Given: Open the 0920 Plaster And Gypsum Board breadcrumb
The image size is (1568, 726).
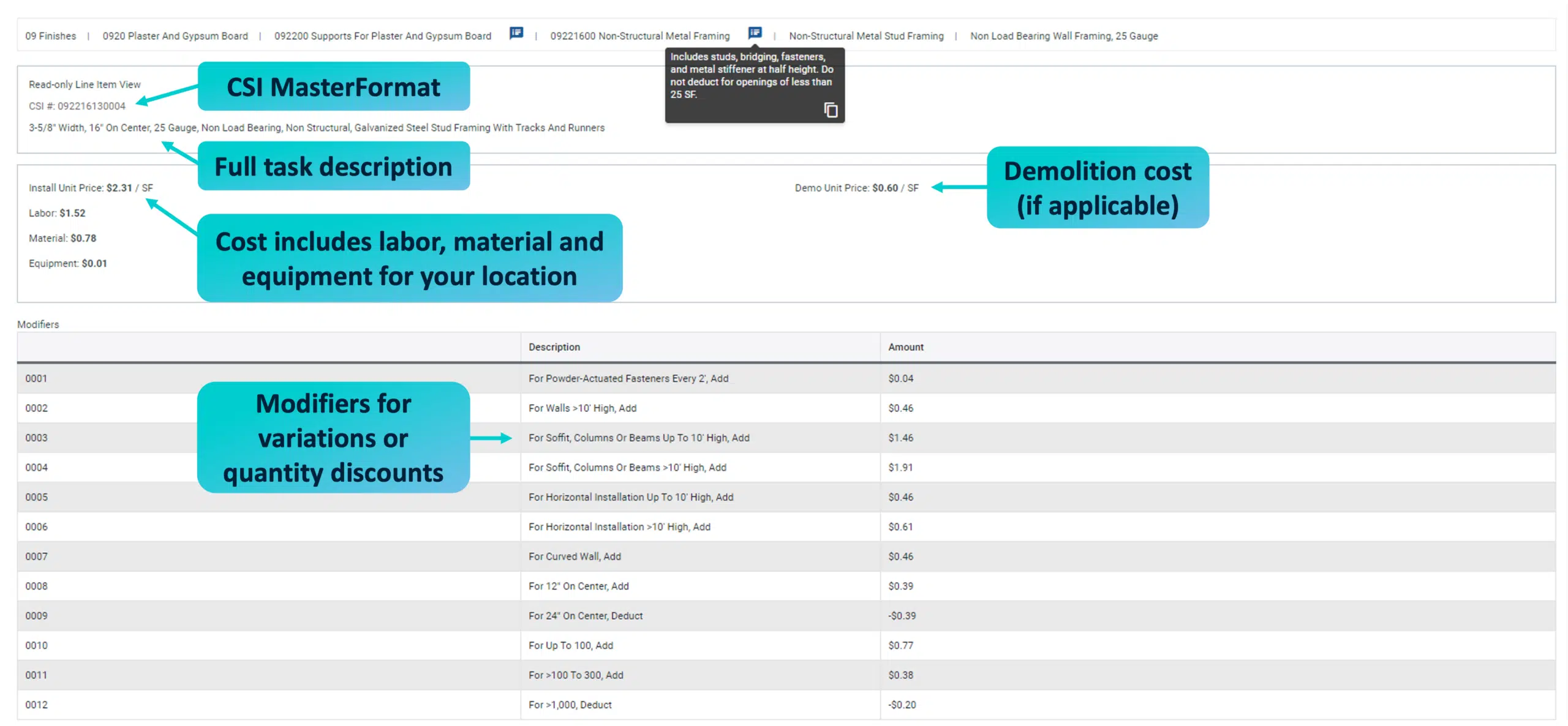Looking at the screenshot, I should (175, 36).
